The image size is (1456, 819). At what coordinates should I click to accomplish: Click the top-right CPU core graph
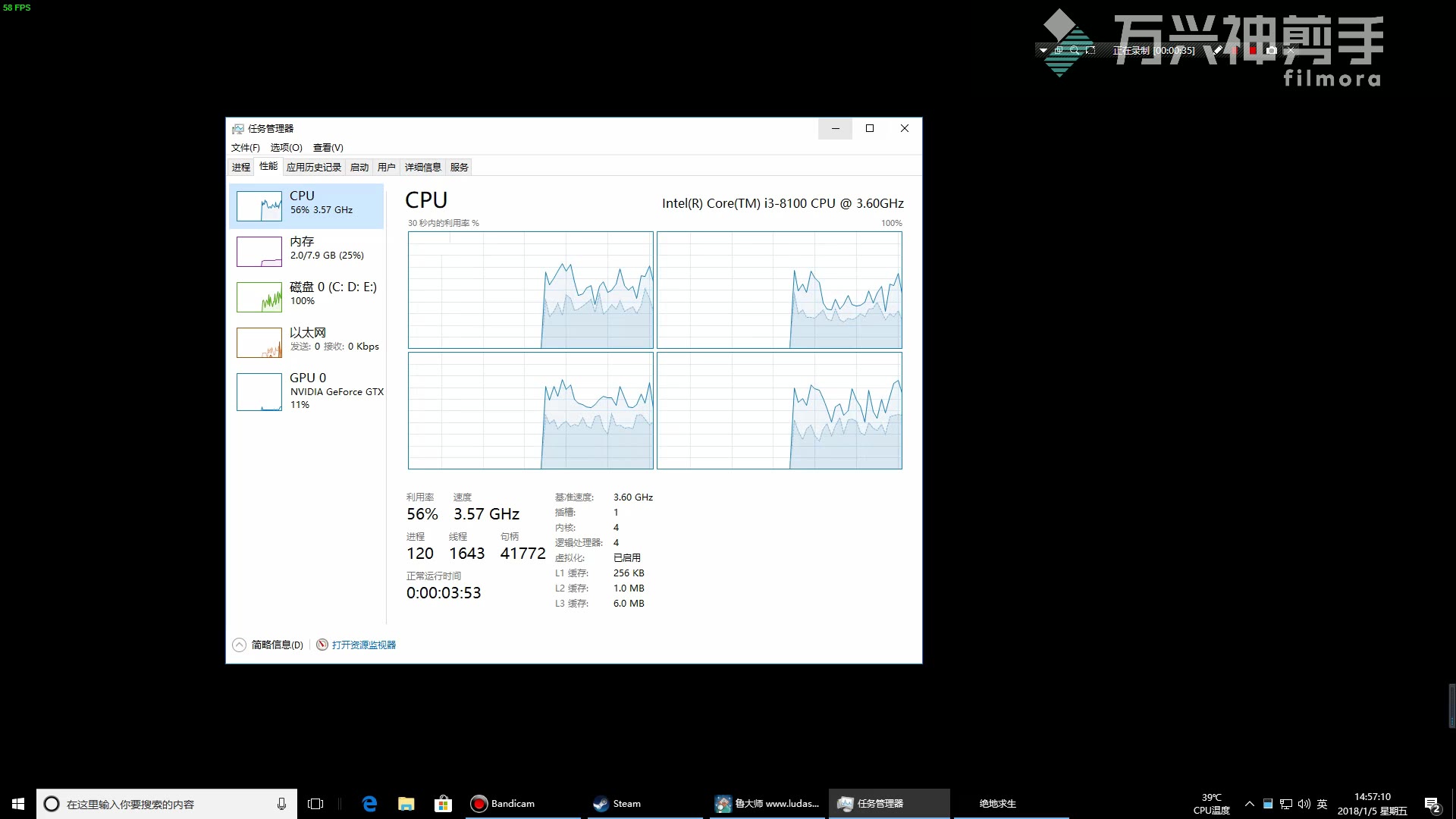click(780, 290)
